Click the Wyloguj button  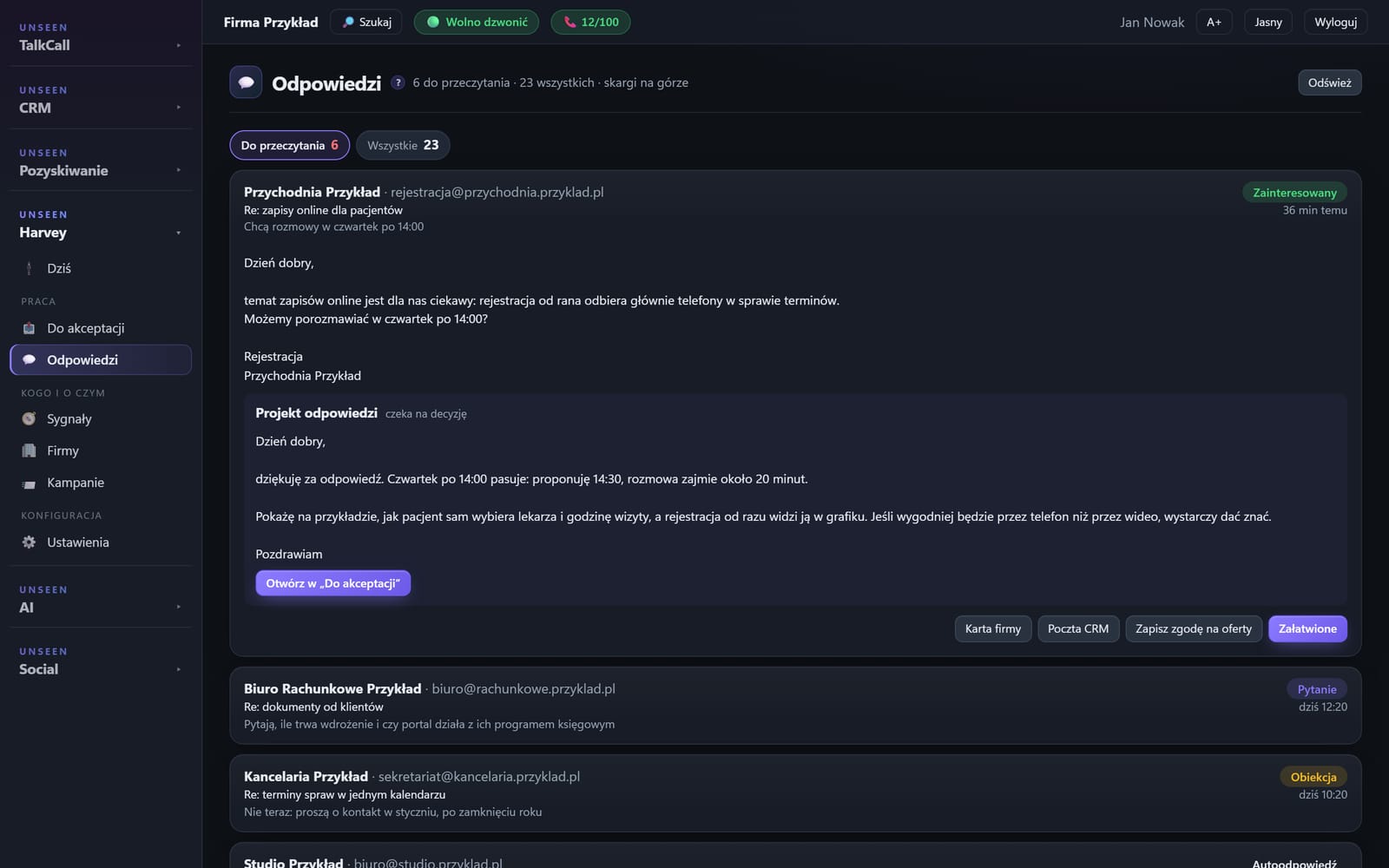[x=1335, y=22]
